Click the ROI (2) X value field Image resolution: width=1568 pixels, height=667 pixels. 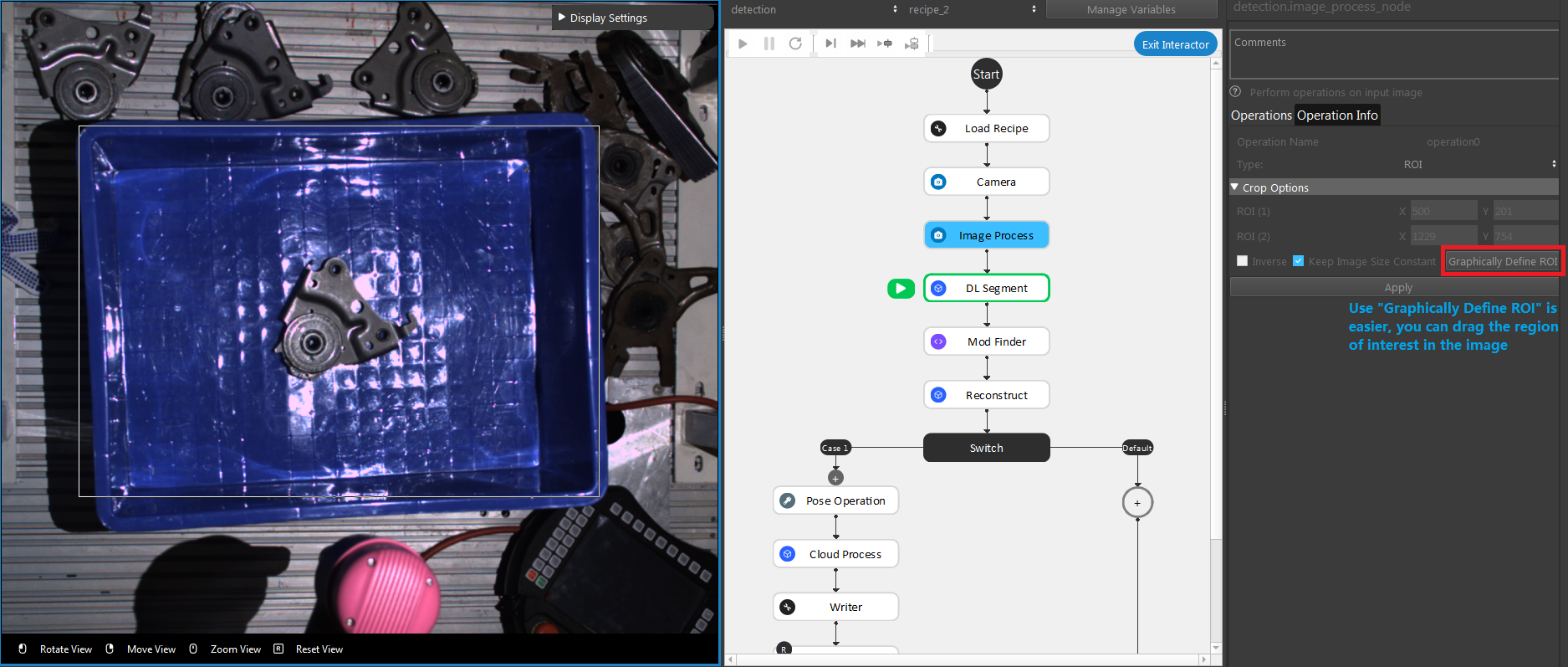pyautogui.click(x=1443, y=236)
